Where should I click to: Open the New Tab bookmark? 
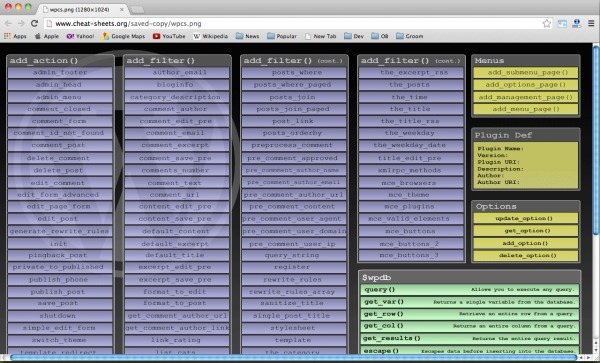320,36
